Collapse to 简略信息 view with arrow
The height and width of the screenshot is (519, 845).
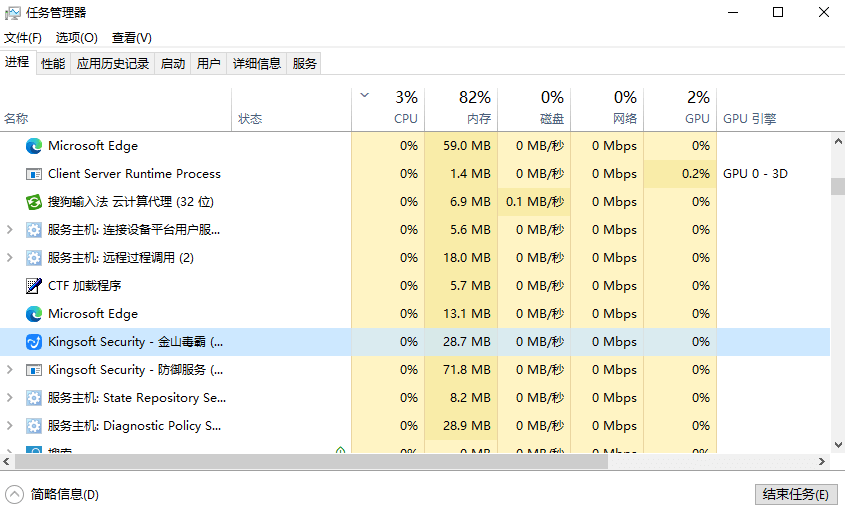(15, 494)
